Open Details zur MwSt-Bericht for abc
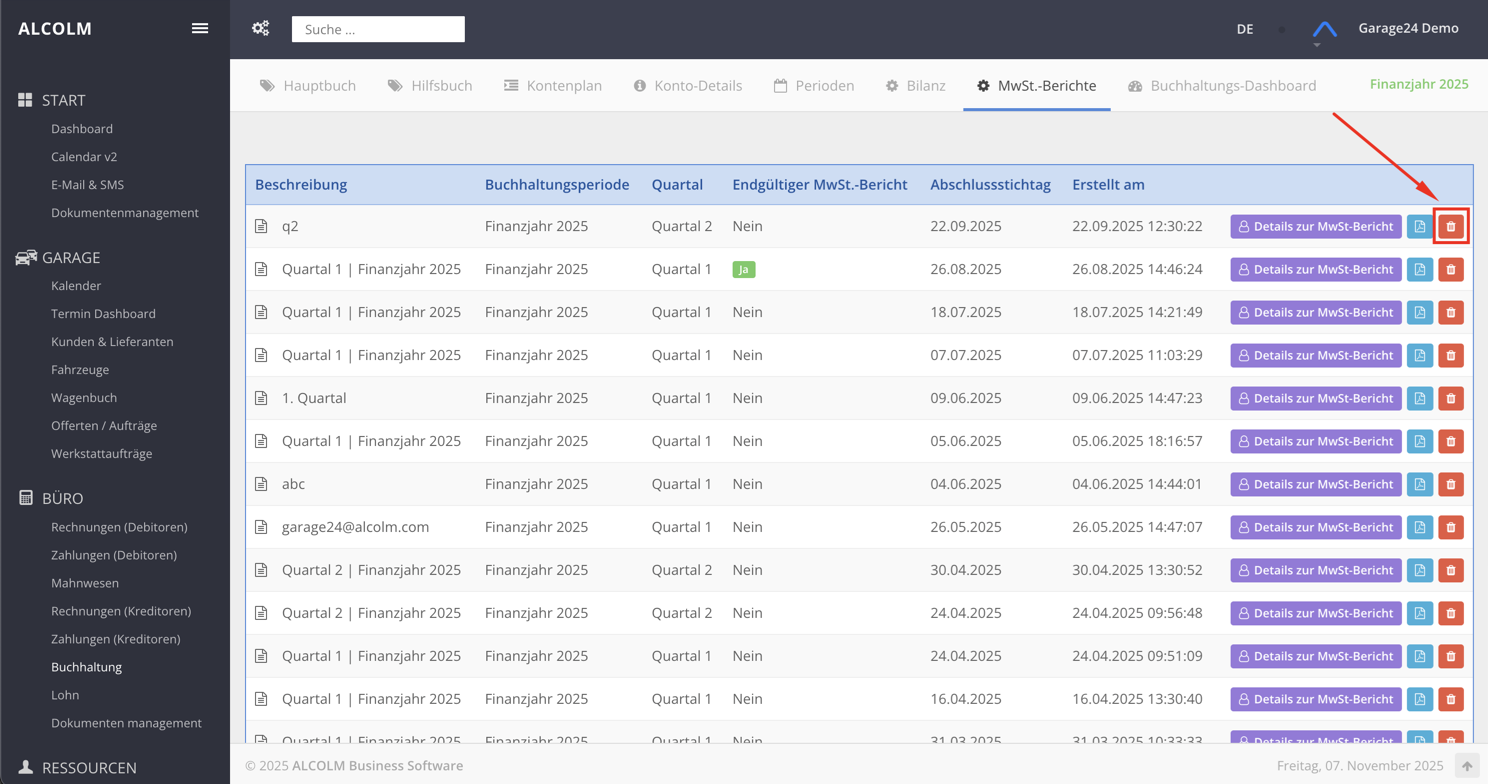This screenshot has width=1489, height=784. click(x=1315, y=485)
